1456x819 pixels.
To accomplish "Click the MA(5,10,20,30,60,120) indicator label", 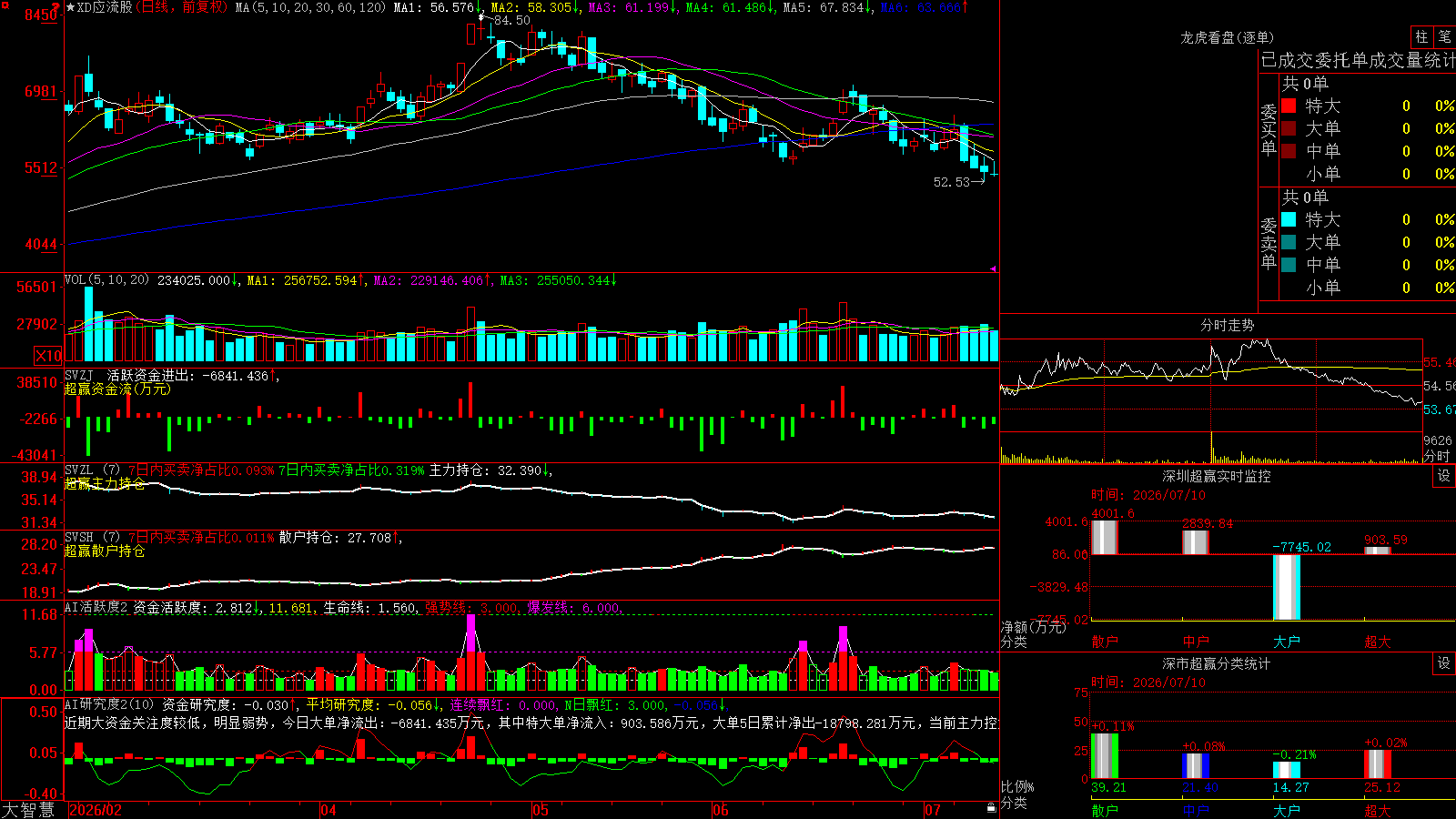I will (x=310, y=7).
